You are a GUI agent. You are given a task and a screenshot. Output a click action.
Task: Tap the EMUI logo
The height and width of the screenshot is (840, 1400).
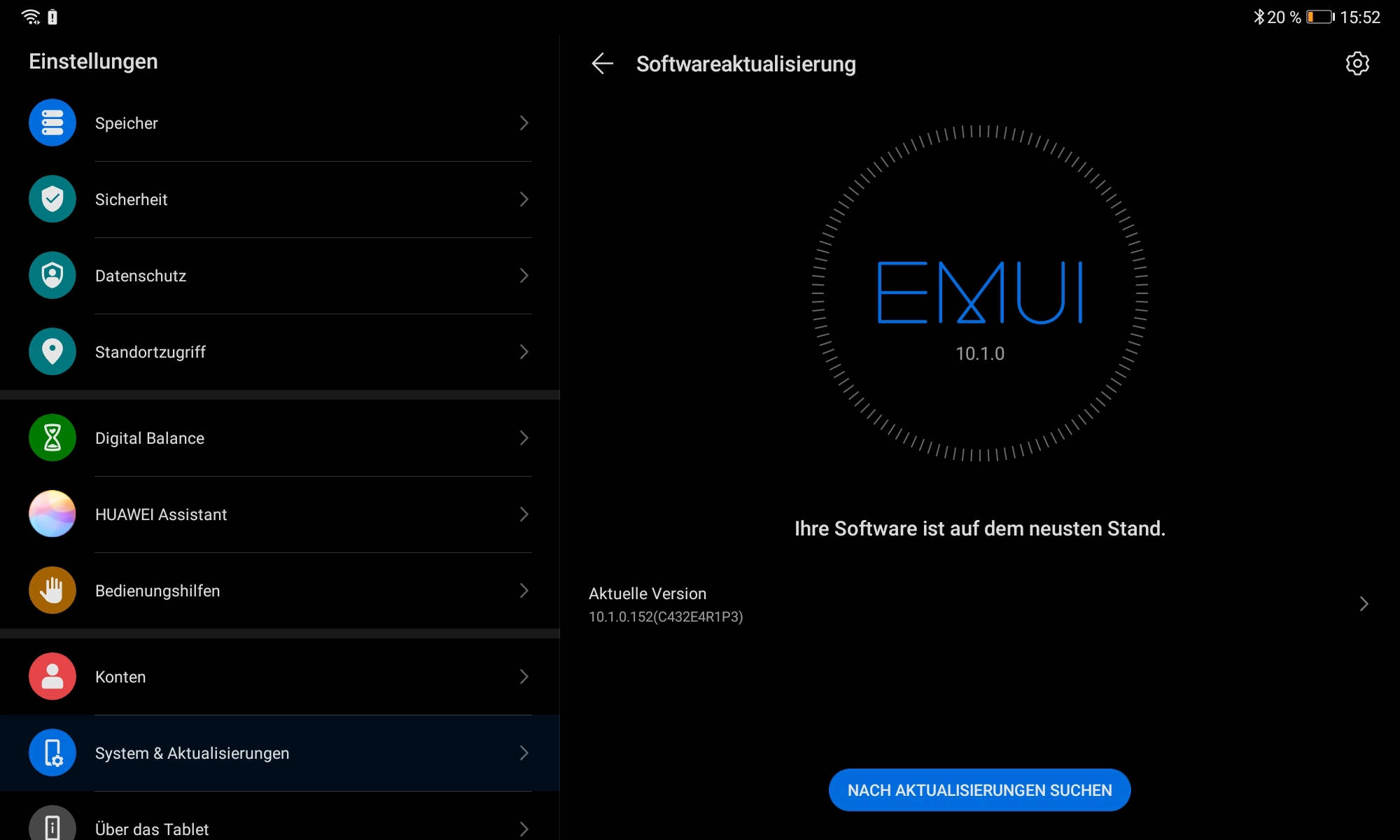click(980, 292)
